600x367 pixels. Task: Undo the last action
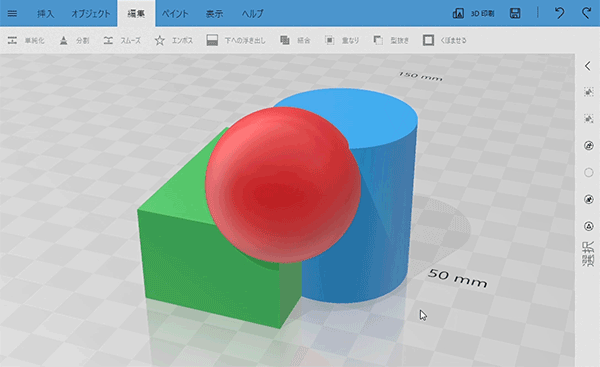point(559,13)
